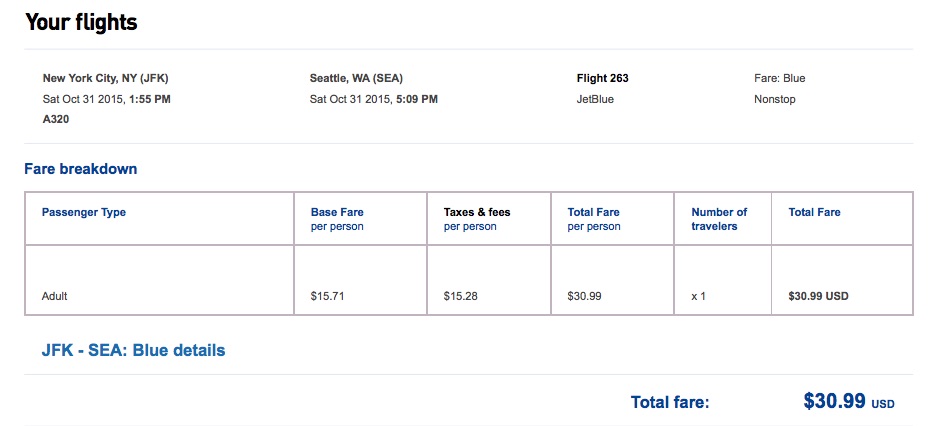Viewport: 933px width, 426px height.
Task: Click the large $30.99 total fare amount
Action: [834, 402]
